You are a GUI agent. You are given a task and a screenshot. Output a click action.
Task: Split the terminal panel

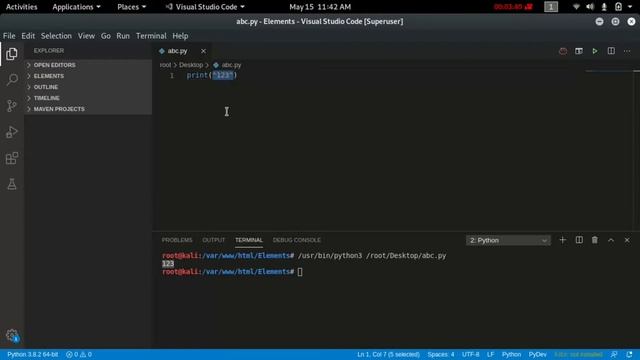tap(579, 240)
